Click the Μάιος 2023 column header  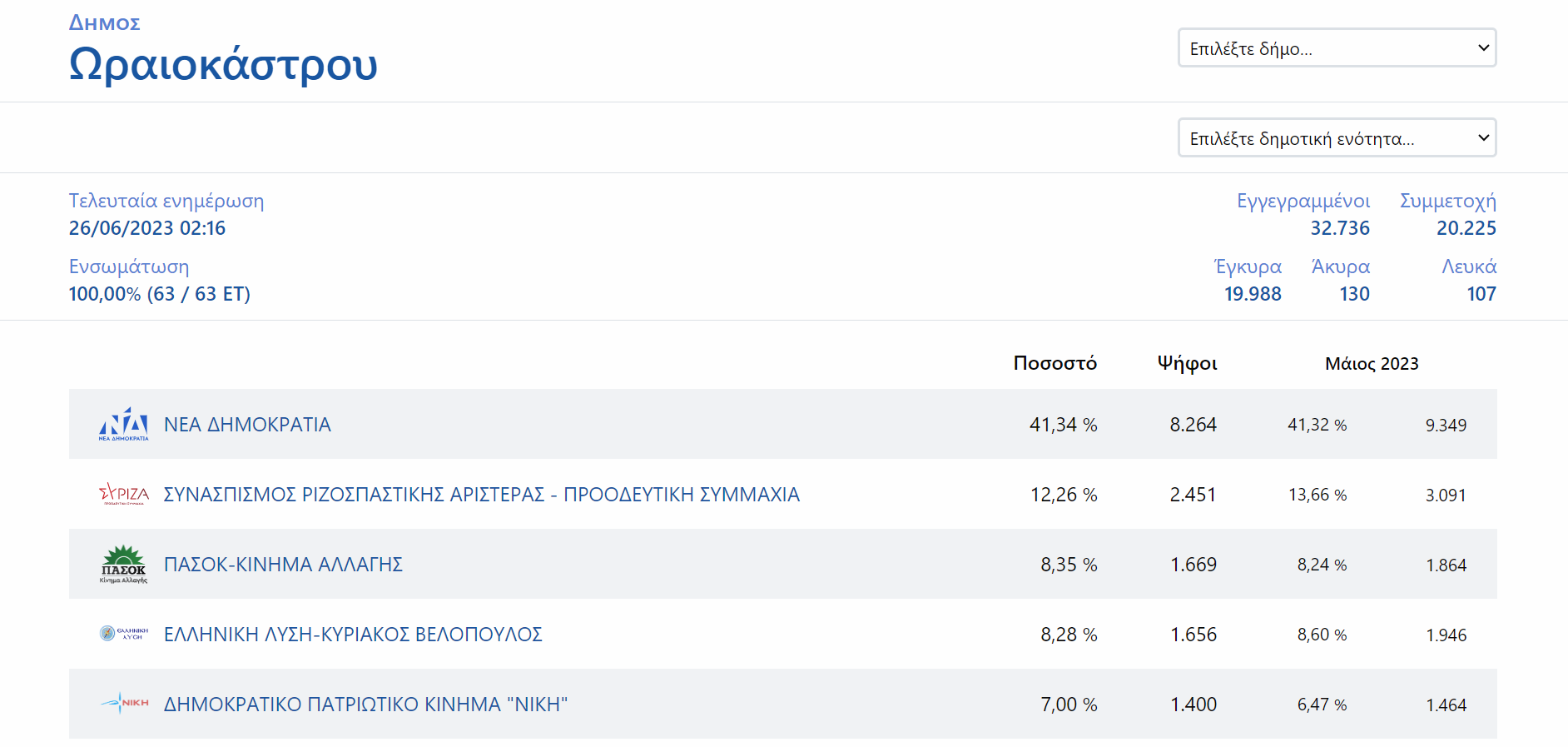[1371, 364]
